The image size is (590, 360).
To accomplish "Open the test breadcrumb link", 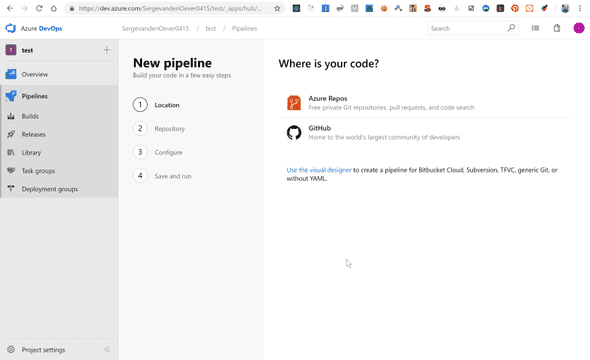I will coord(211,28).
